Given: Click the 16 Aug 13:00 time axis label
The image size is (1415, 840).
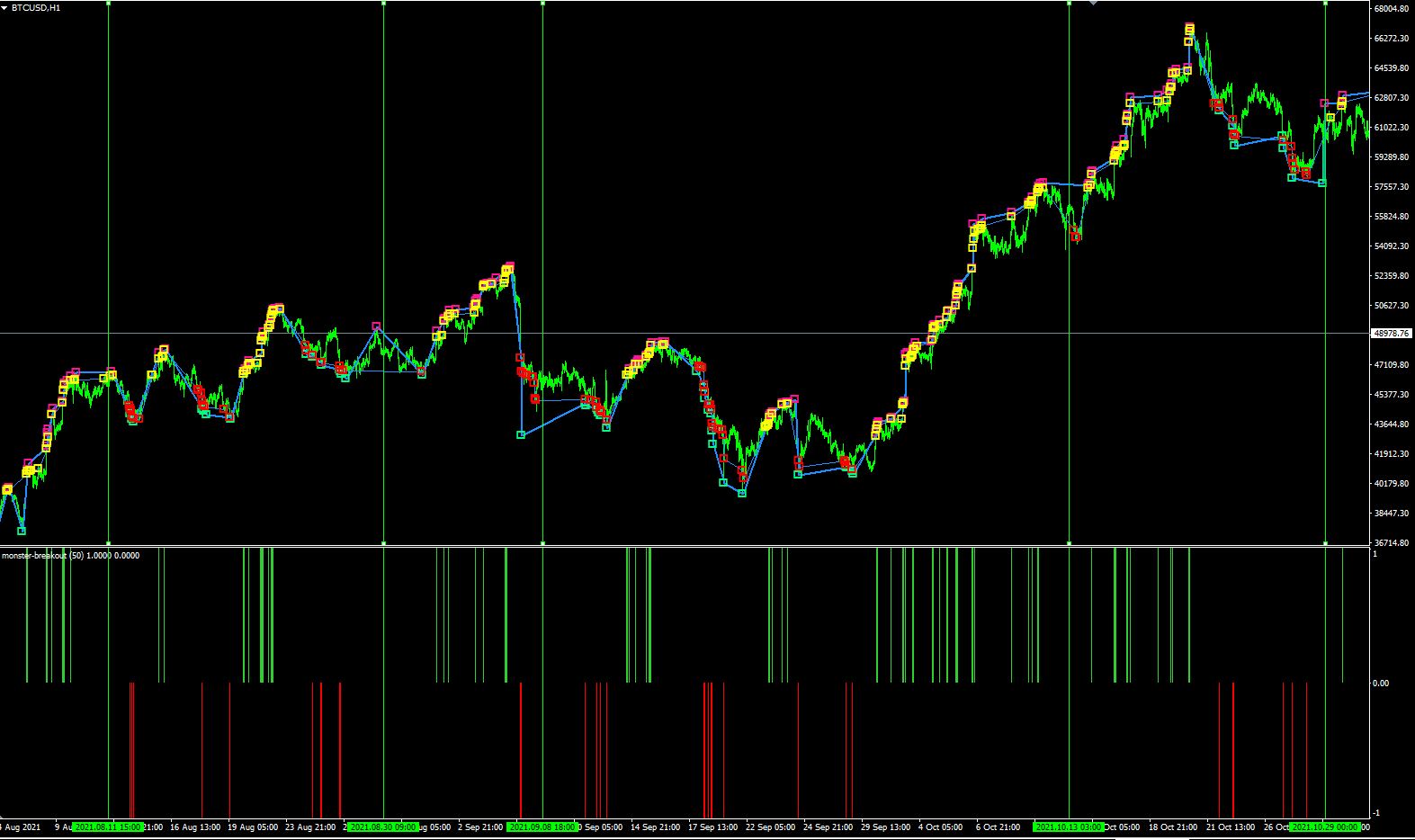Looking at the screenshot, I should pyautogui.click(x=195, y=827).
